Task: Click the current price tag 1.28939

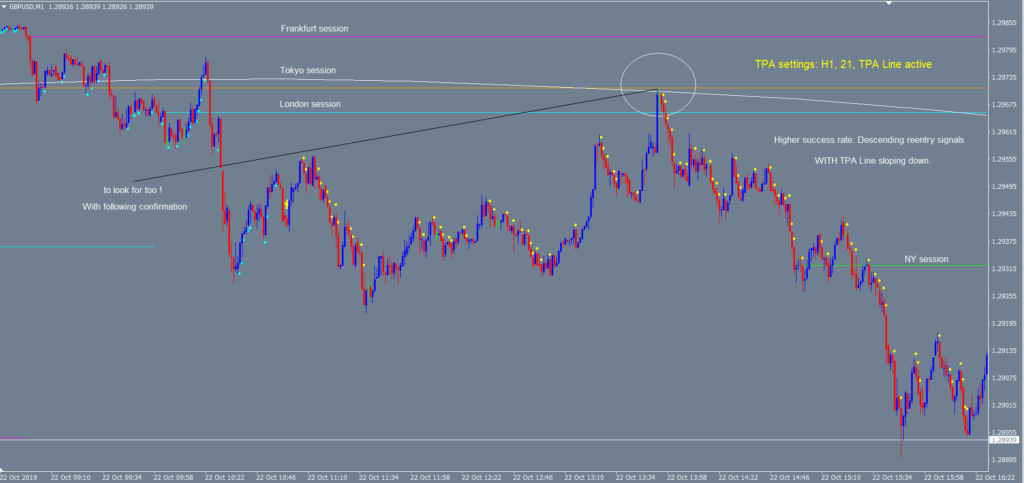Action: (1003, 440)
